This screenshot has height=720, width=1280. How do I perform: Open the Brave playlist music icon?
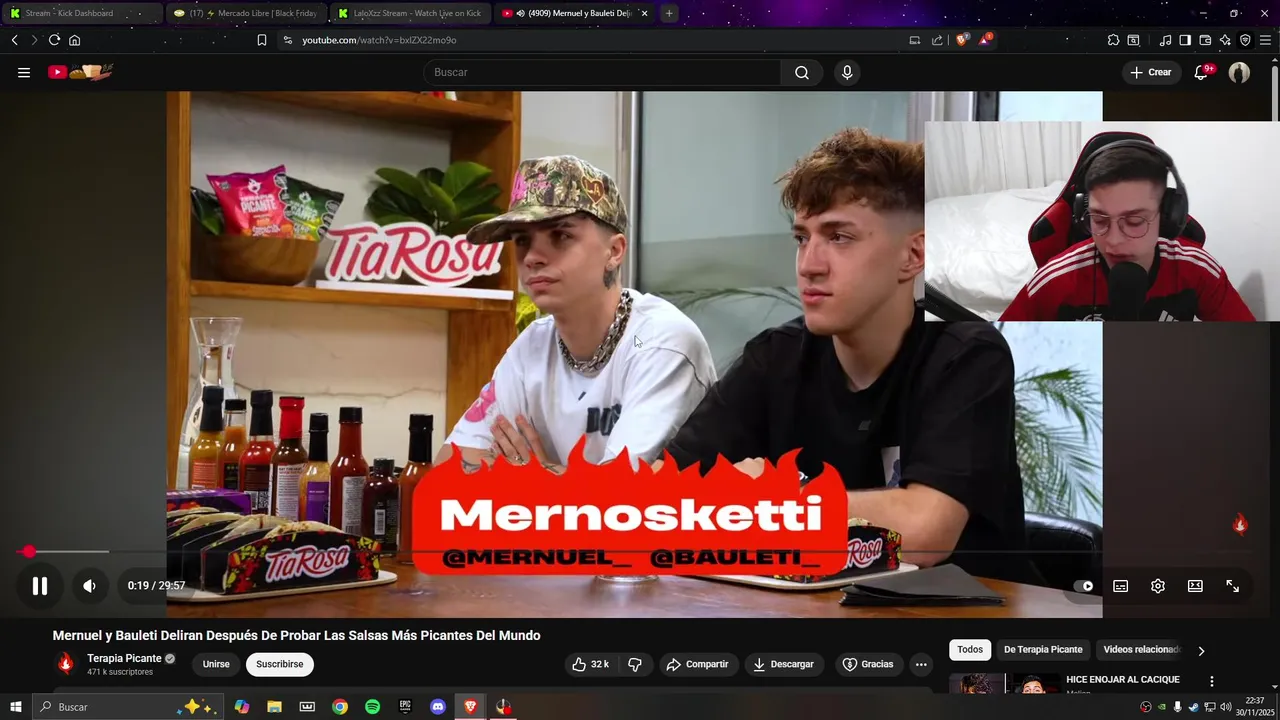[x=1165, y=40]
